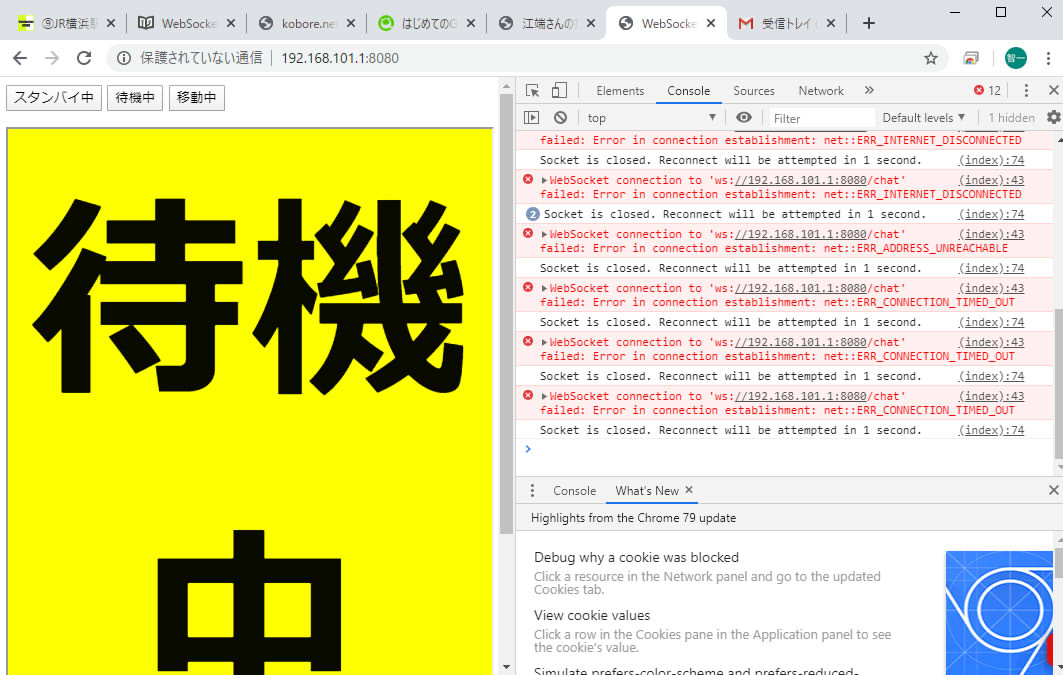1063x675 pixels.
Task: Click the error count badge showing 12
Action: point(987,91)
